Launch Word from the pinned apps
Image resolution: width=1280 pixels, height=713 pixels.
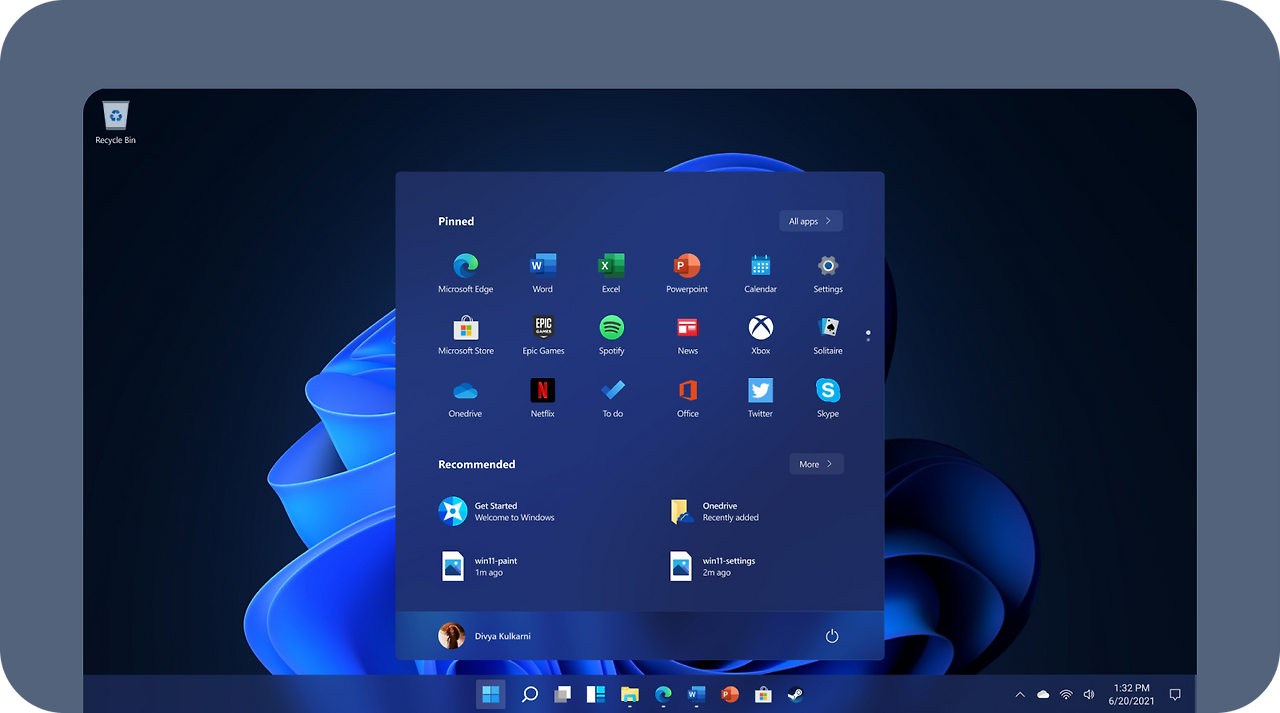[x=542, y=273]
